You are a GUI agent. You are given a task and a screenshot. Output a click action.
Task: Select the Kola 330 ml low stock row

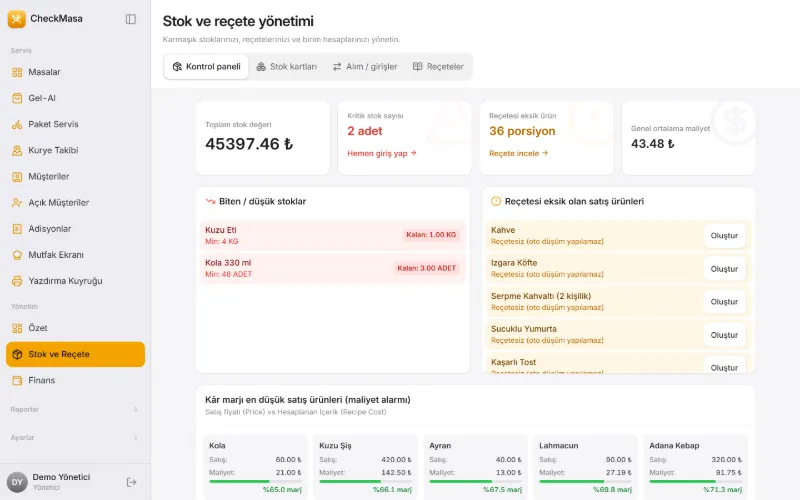[333, 268]
